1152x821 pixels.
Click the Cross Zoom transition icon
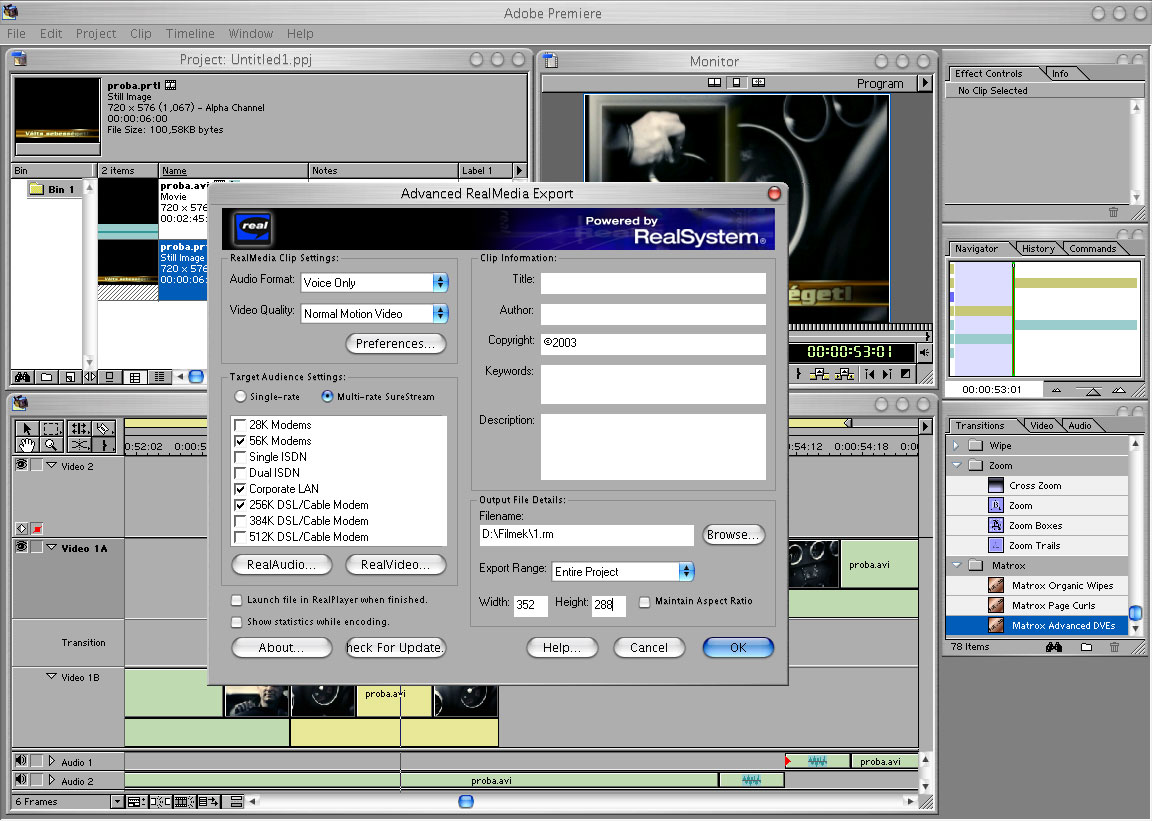coord(996,485)
